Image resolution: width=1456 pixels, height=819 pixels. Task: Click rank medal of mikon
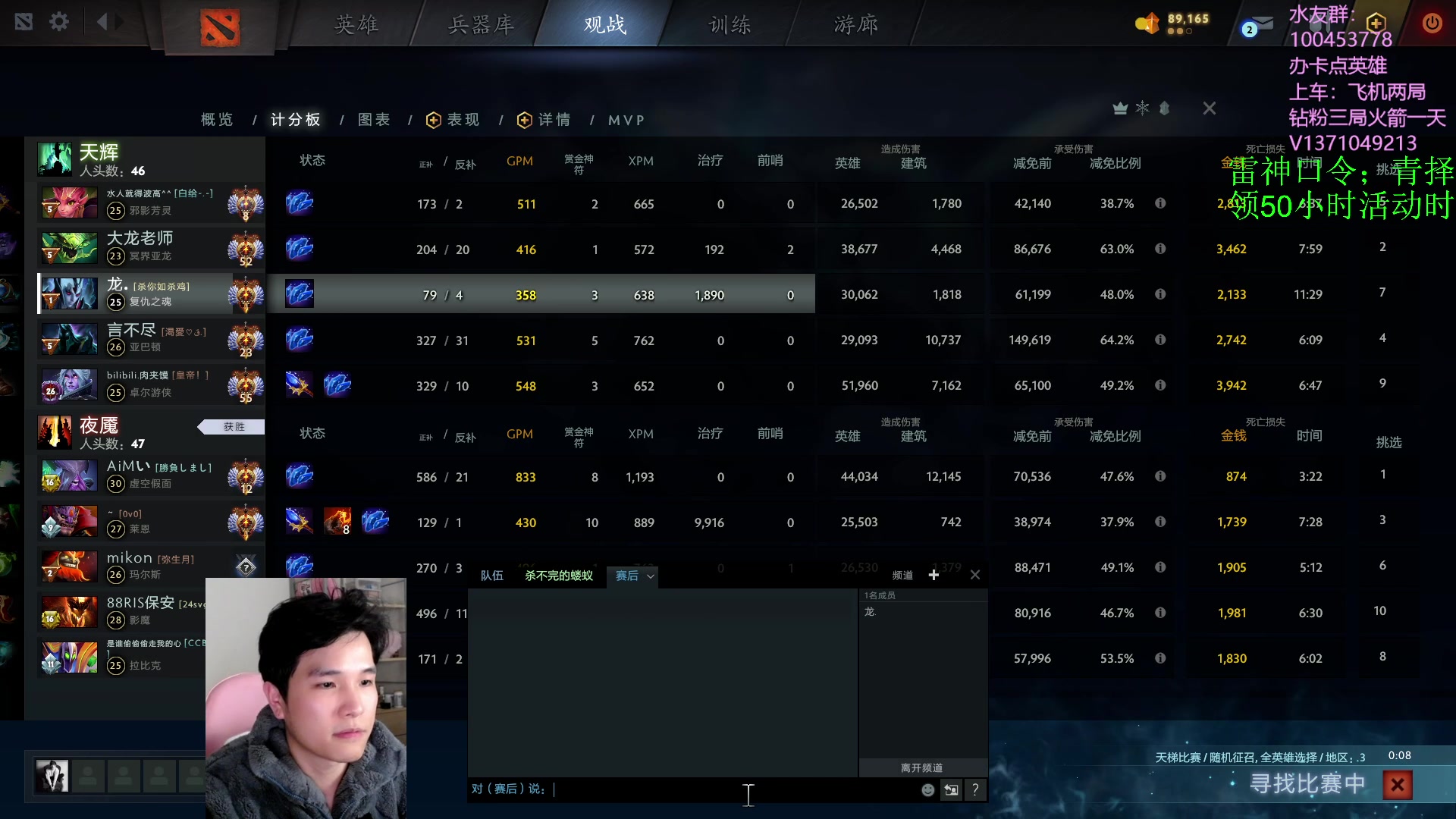tap(246, 566)
